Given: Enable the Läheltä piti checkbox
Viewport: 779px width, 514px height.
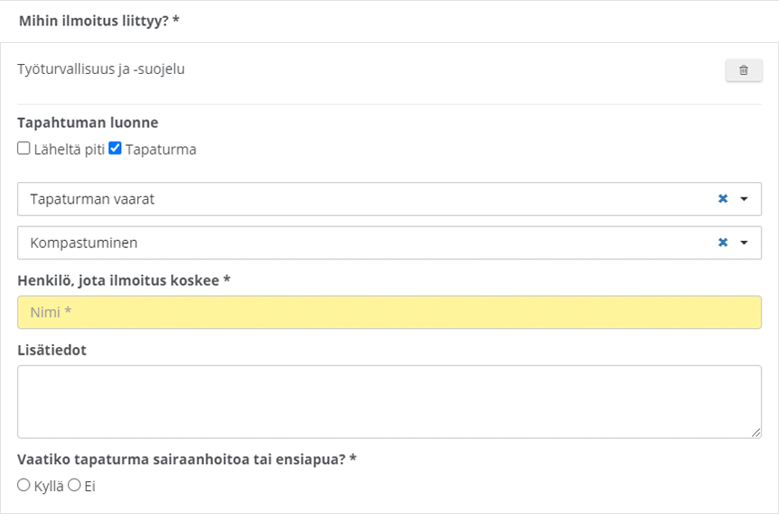Looking at the screenshot, I should tap(23, 148).
